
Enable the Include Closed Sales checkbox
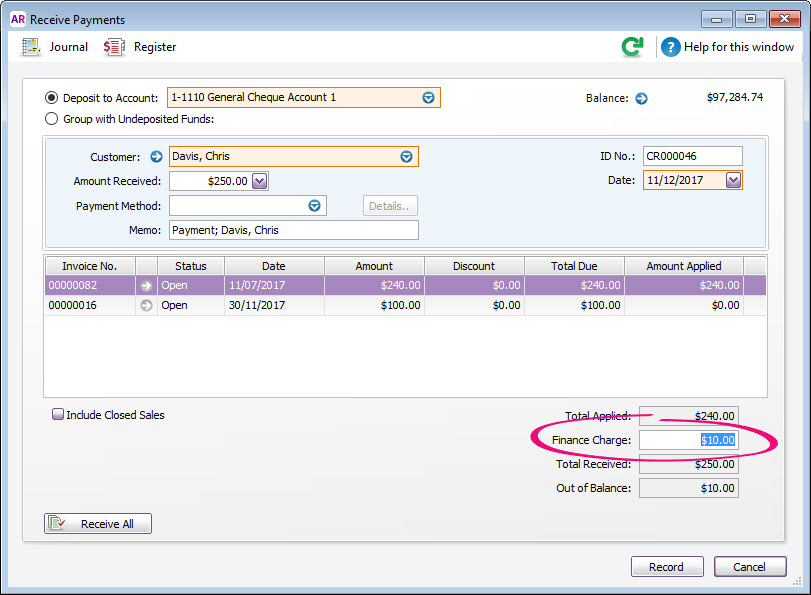pyautogui.click(x=58, y=414)
